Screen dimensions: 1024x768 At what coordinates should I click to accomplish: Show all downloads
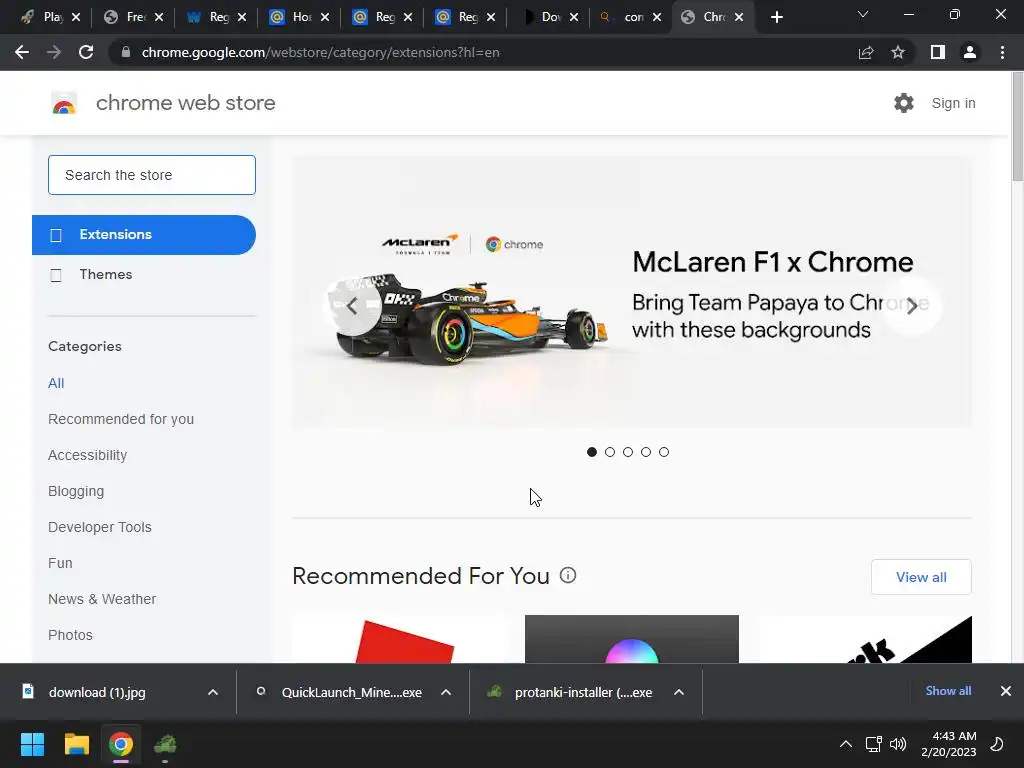coord(948,691)
